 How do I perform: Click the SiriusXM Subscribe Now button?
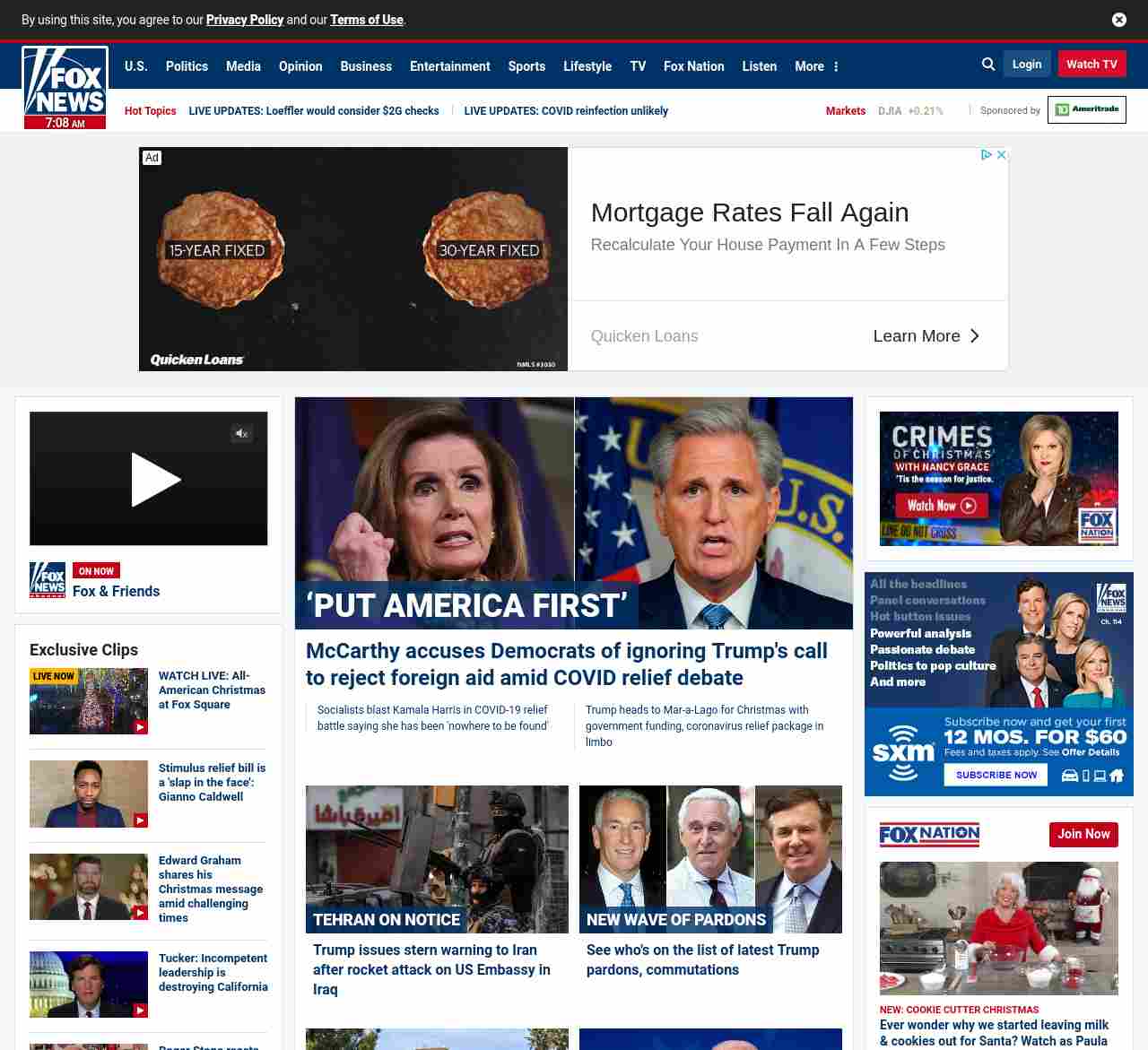[996, 775]
